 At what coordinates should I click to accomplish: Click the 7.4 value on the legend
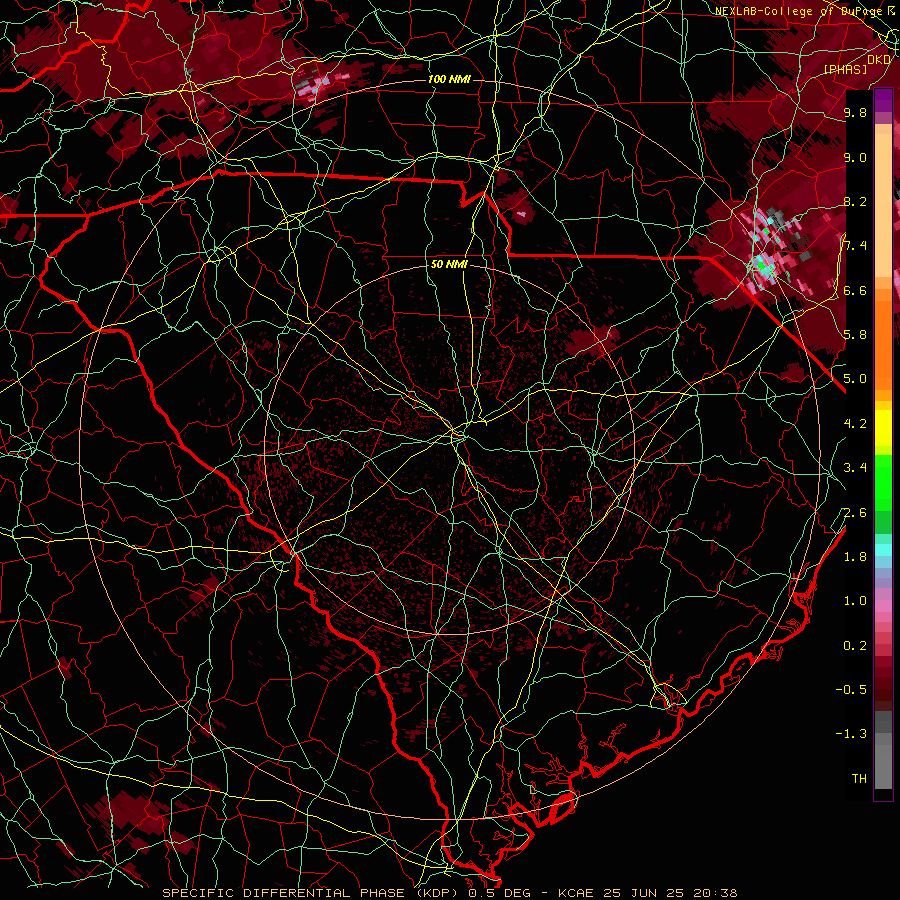pyautogui.click(x=855, y=246)
